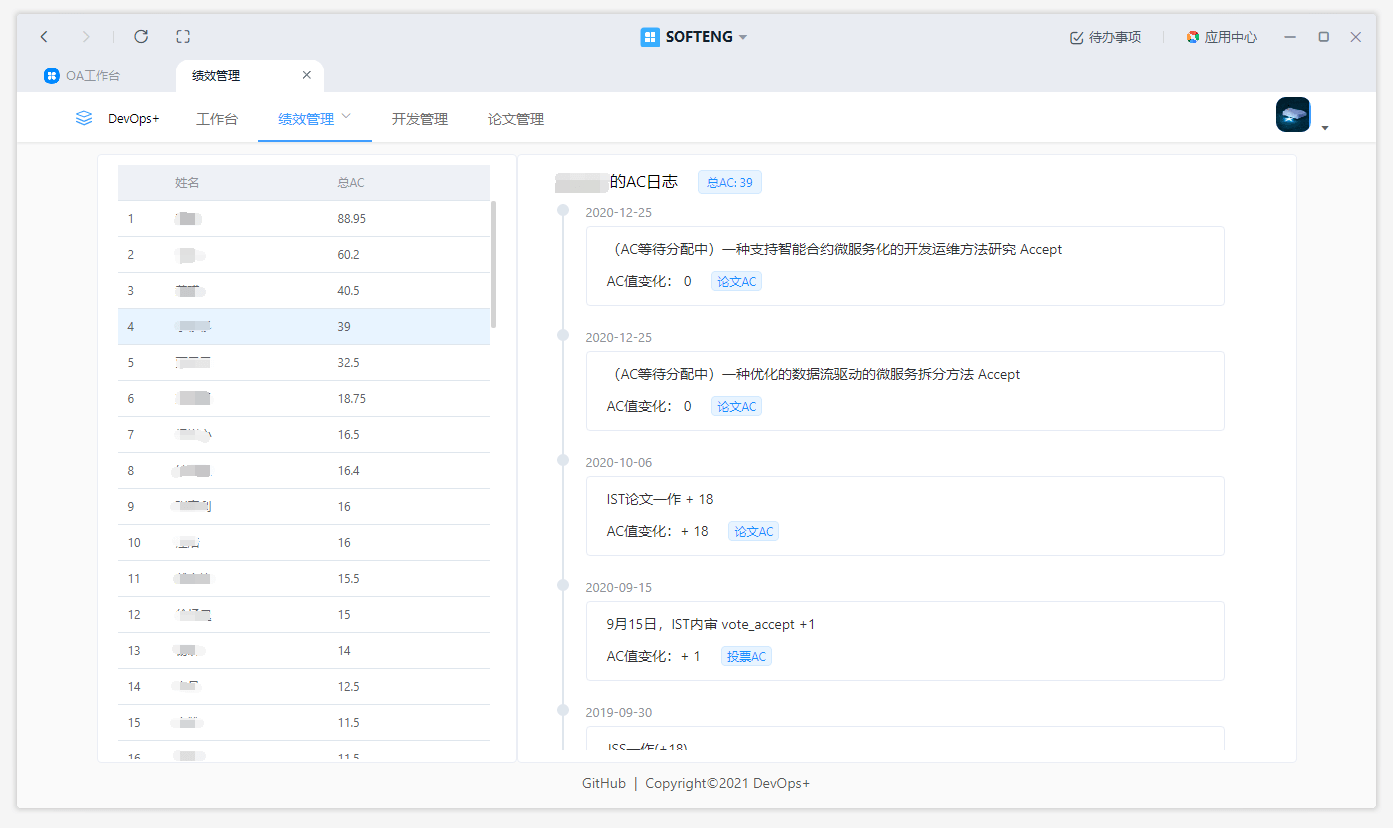Select rank 13 row with 14 AC
Viewport: 1393px width, 828px height.
(x=304, y=651)
